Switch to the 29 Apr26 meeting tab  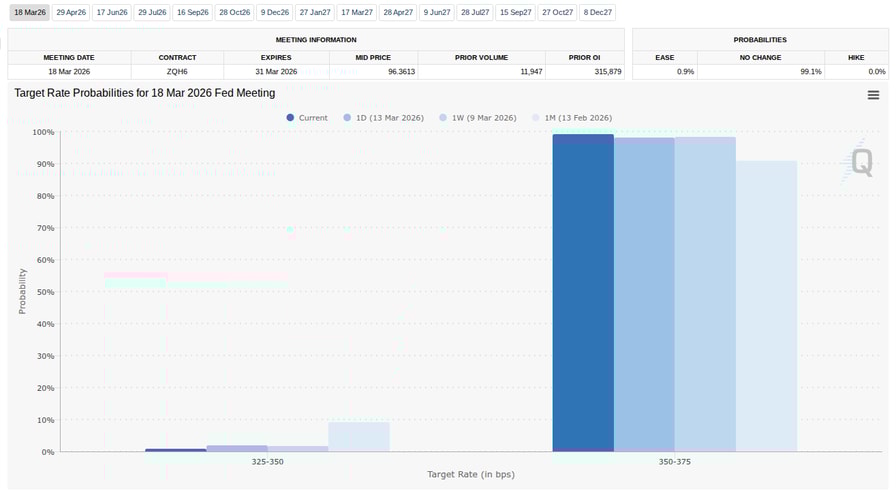tap(71, 13)
